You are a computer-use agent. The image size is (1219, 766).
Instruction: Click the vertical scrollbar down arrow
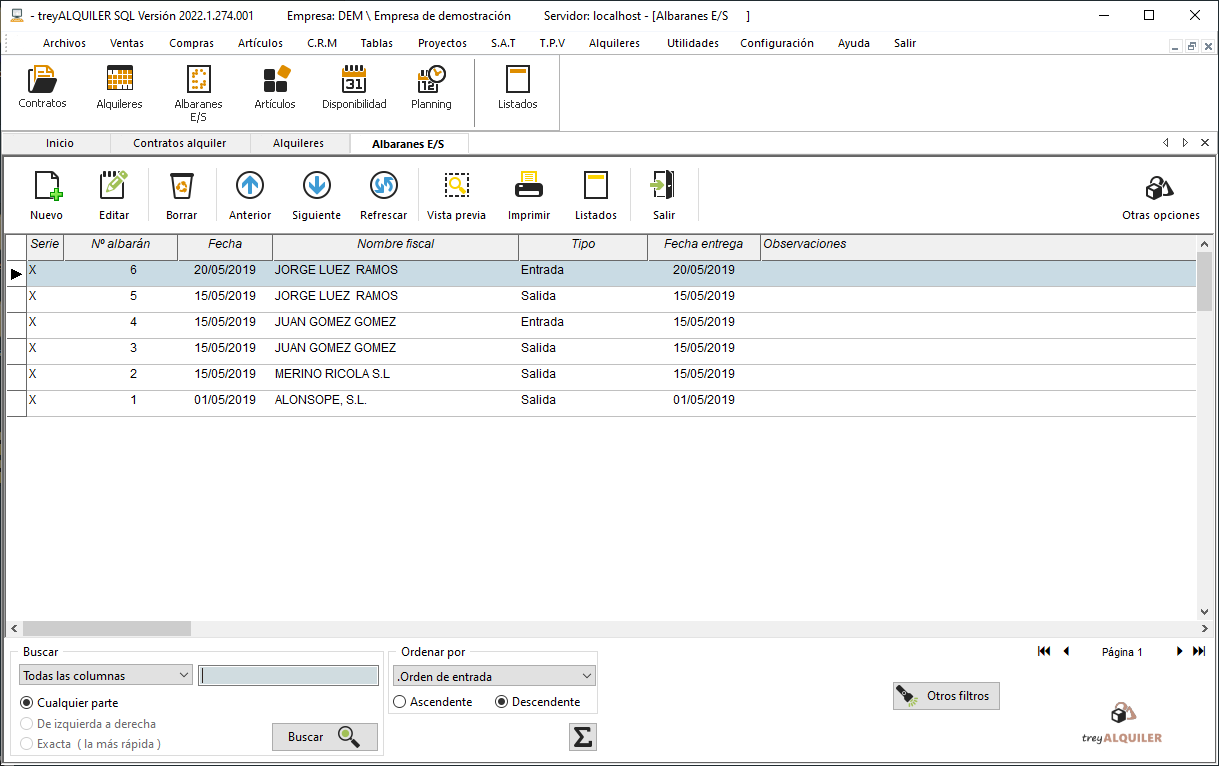pyautogui.click(x=1204, y=612)
